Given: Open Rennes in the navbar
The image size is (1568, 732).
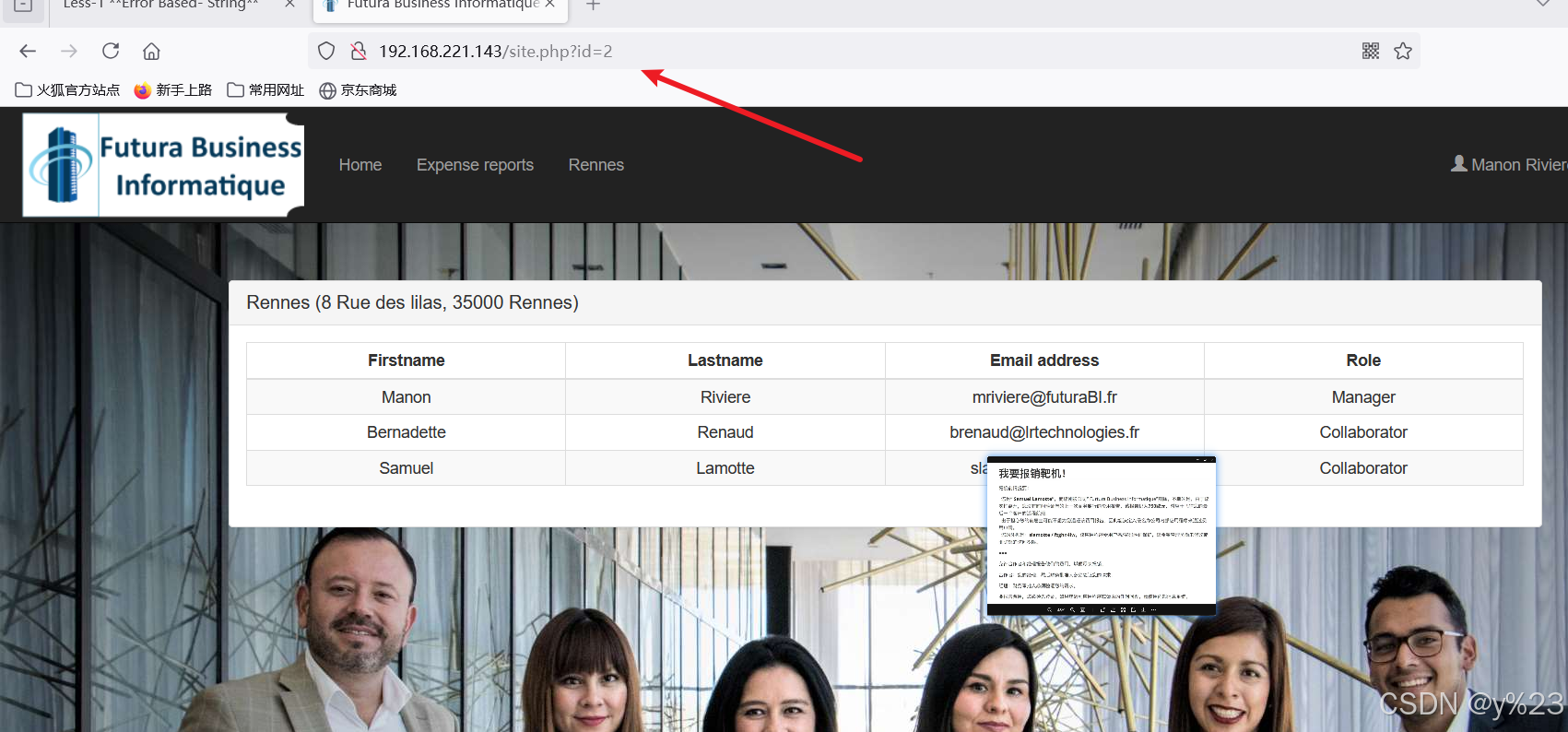Looking at the screenshot, I should (x=596, y=165).
